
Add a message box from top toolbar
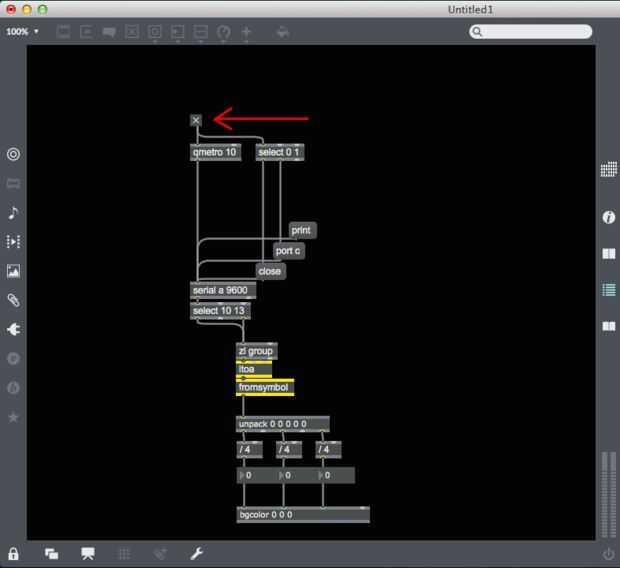tap(86, 32)
